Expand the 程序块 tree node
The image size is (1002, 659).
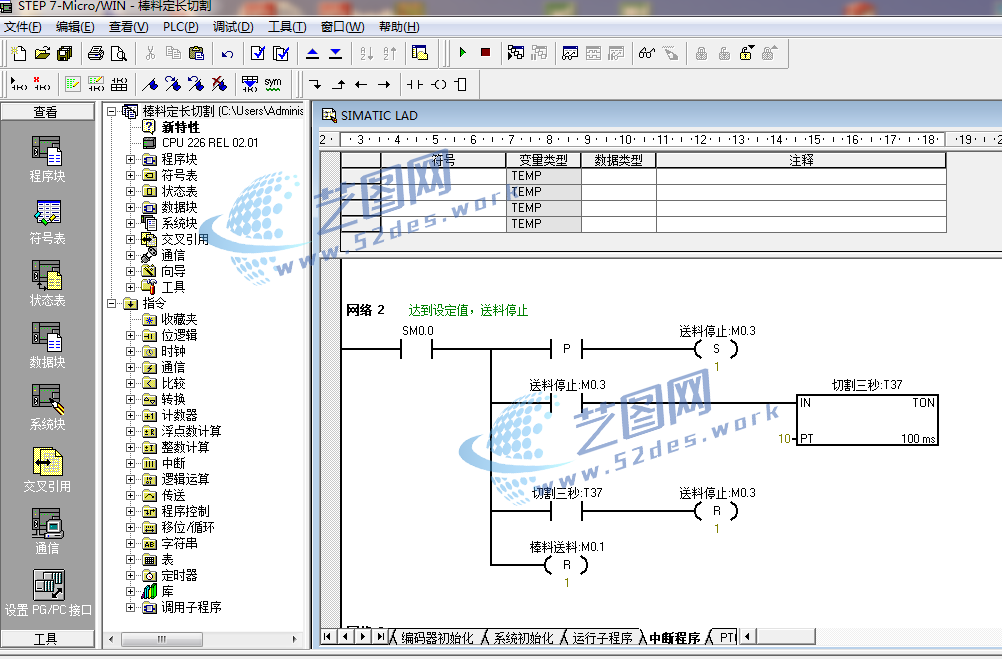click(130, 159)
